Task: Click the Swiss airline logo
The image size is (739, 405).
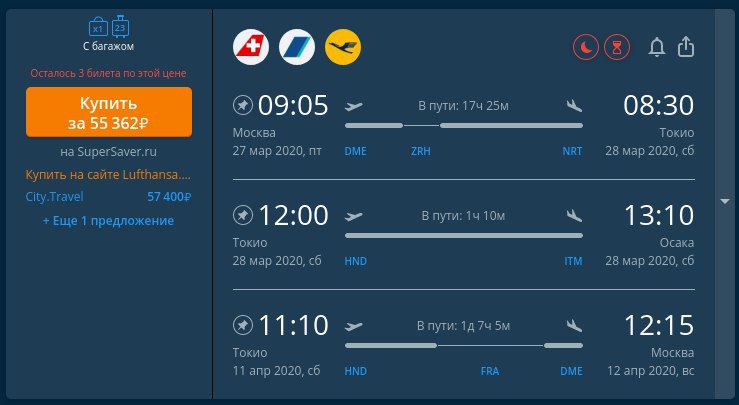Action: tap(251, 47)
